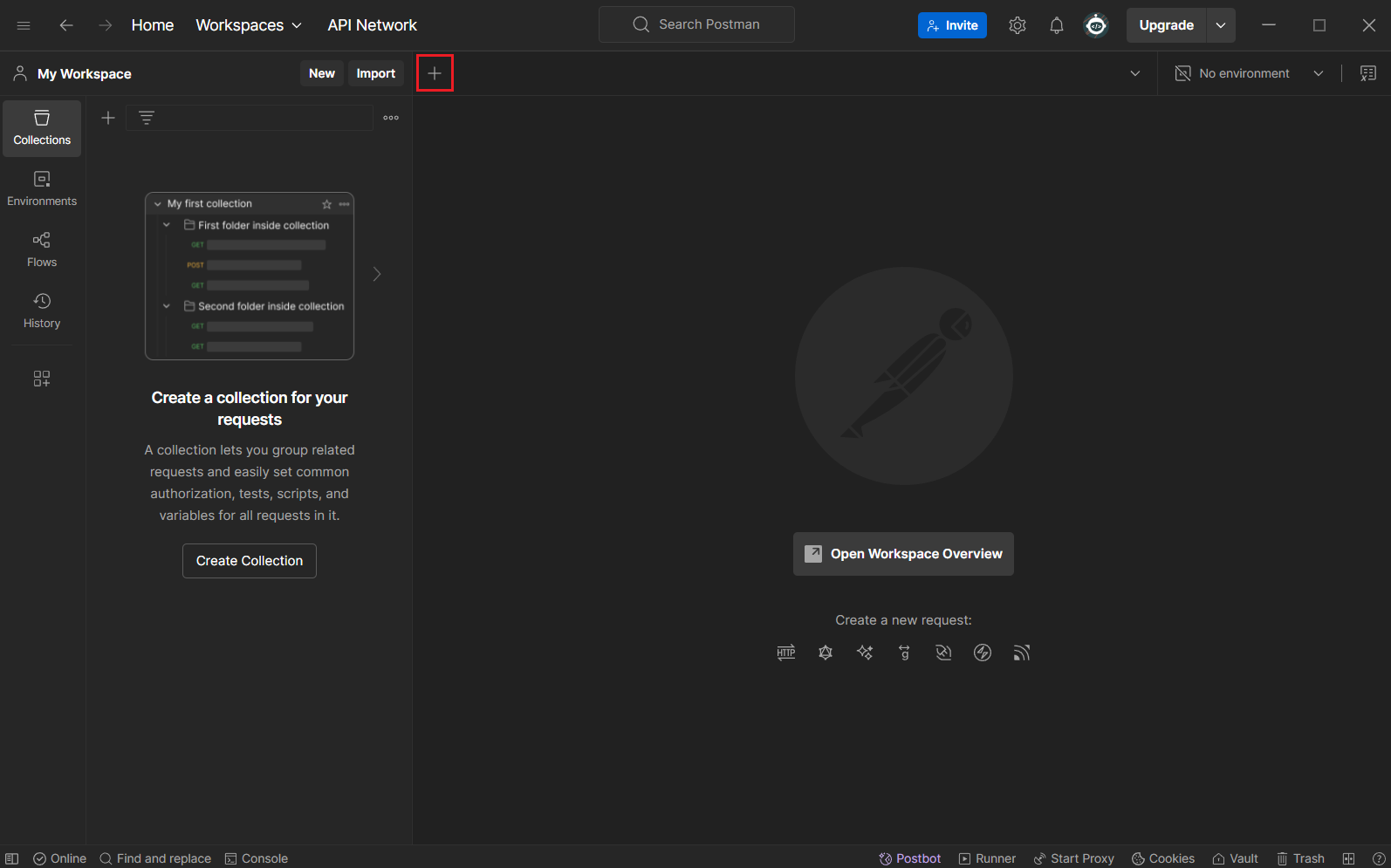
Task: Create new collection with sidebar plus icon
Action: click(x=108, y=118)
